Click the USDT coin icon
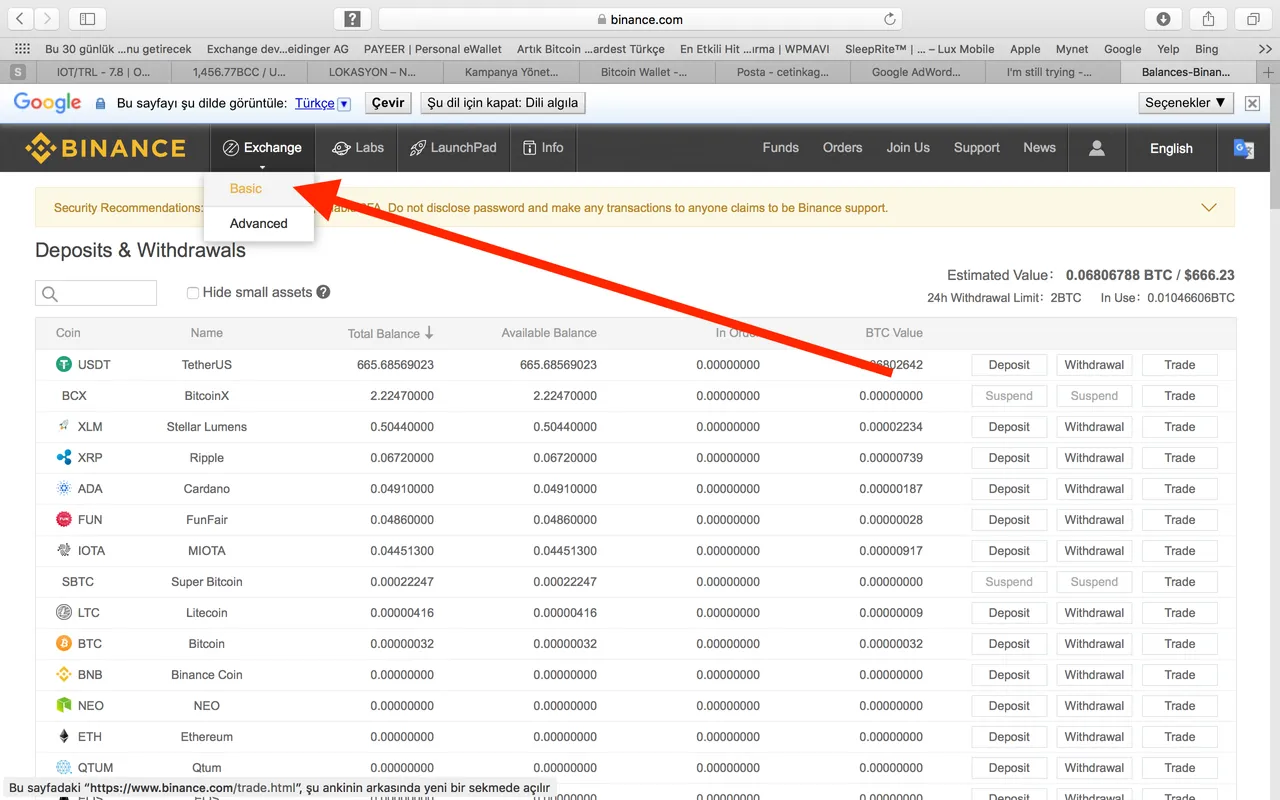 [x=64, y=365]
